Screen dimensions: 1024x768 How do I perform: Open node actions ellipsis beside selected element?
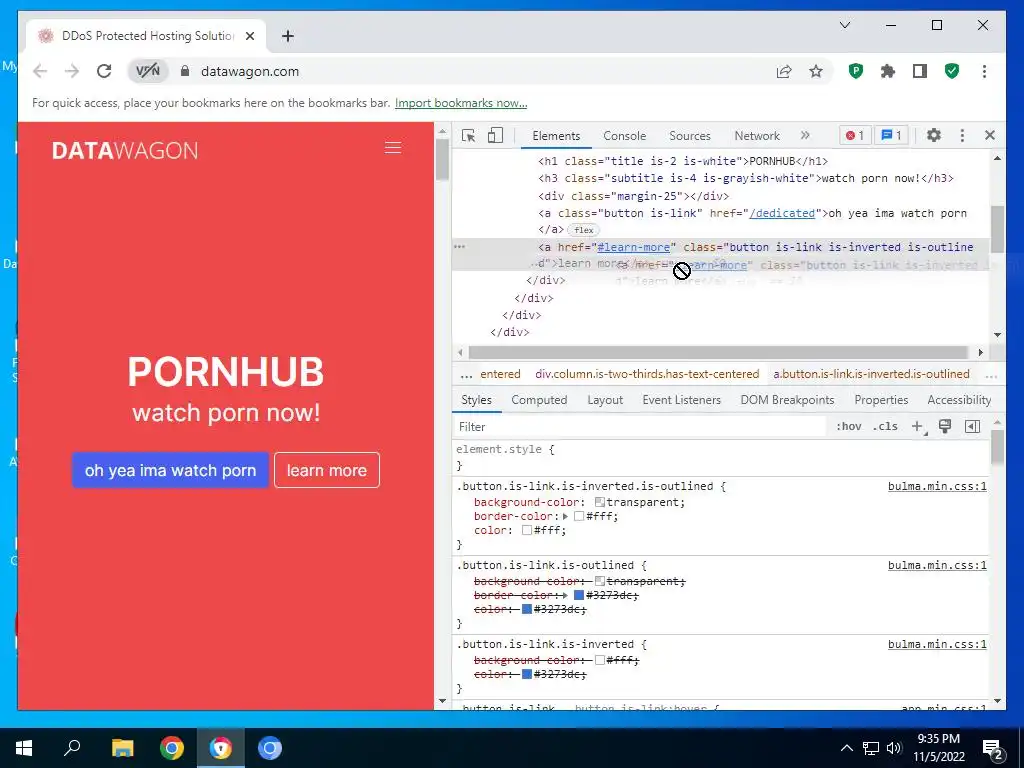[459, 247]
